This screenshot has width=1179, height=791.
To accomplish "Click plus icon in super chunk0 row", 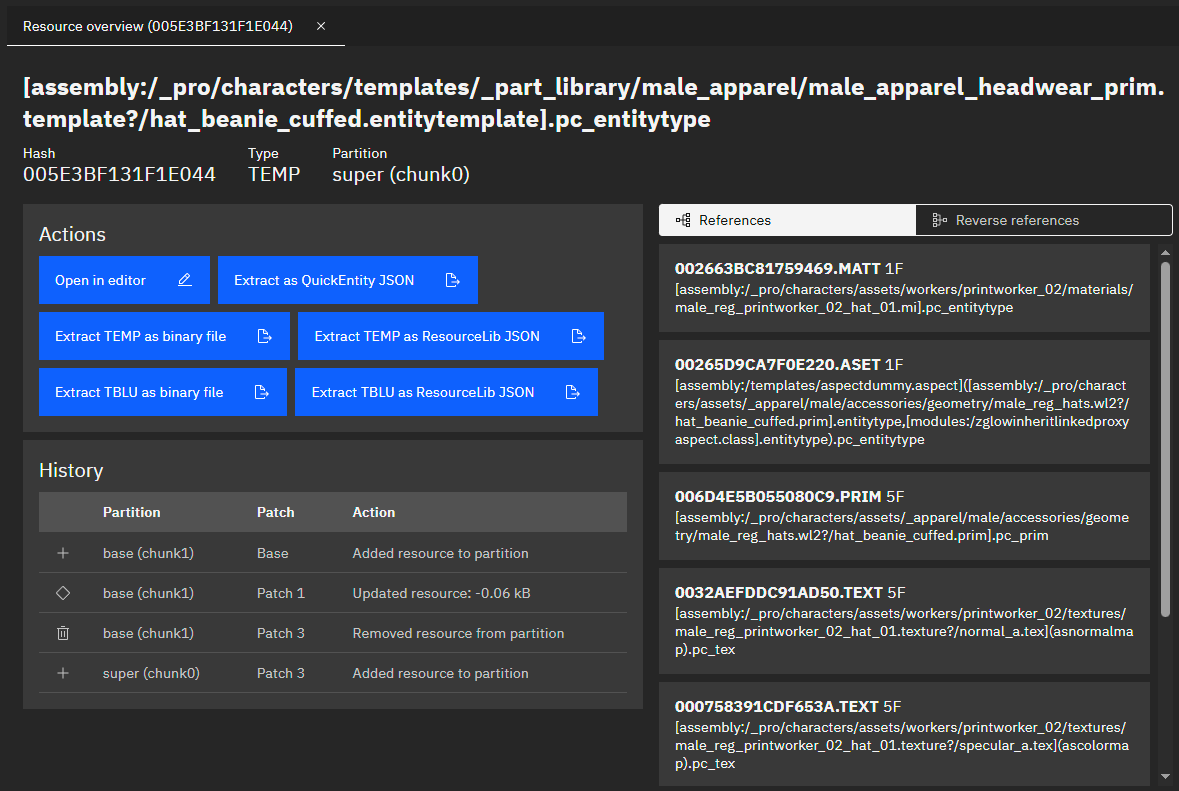I will (x=63, y=673).
